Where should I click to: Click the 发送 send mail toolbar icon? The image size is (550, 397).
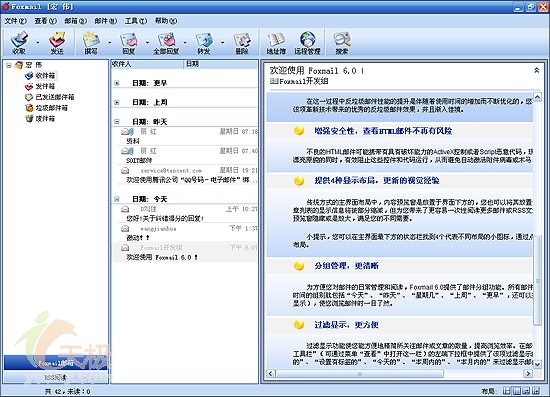point(57,42)
